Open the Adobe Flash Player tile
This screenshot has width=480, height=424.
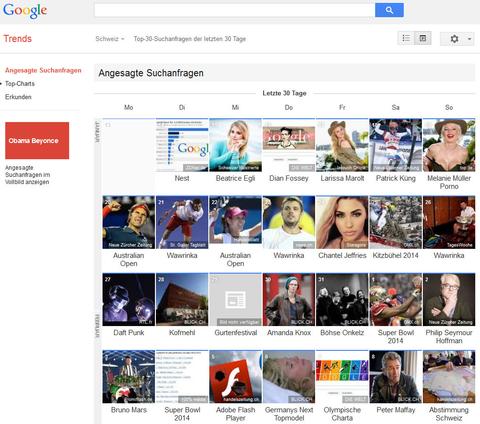coord(235,376)
